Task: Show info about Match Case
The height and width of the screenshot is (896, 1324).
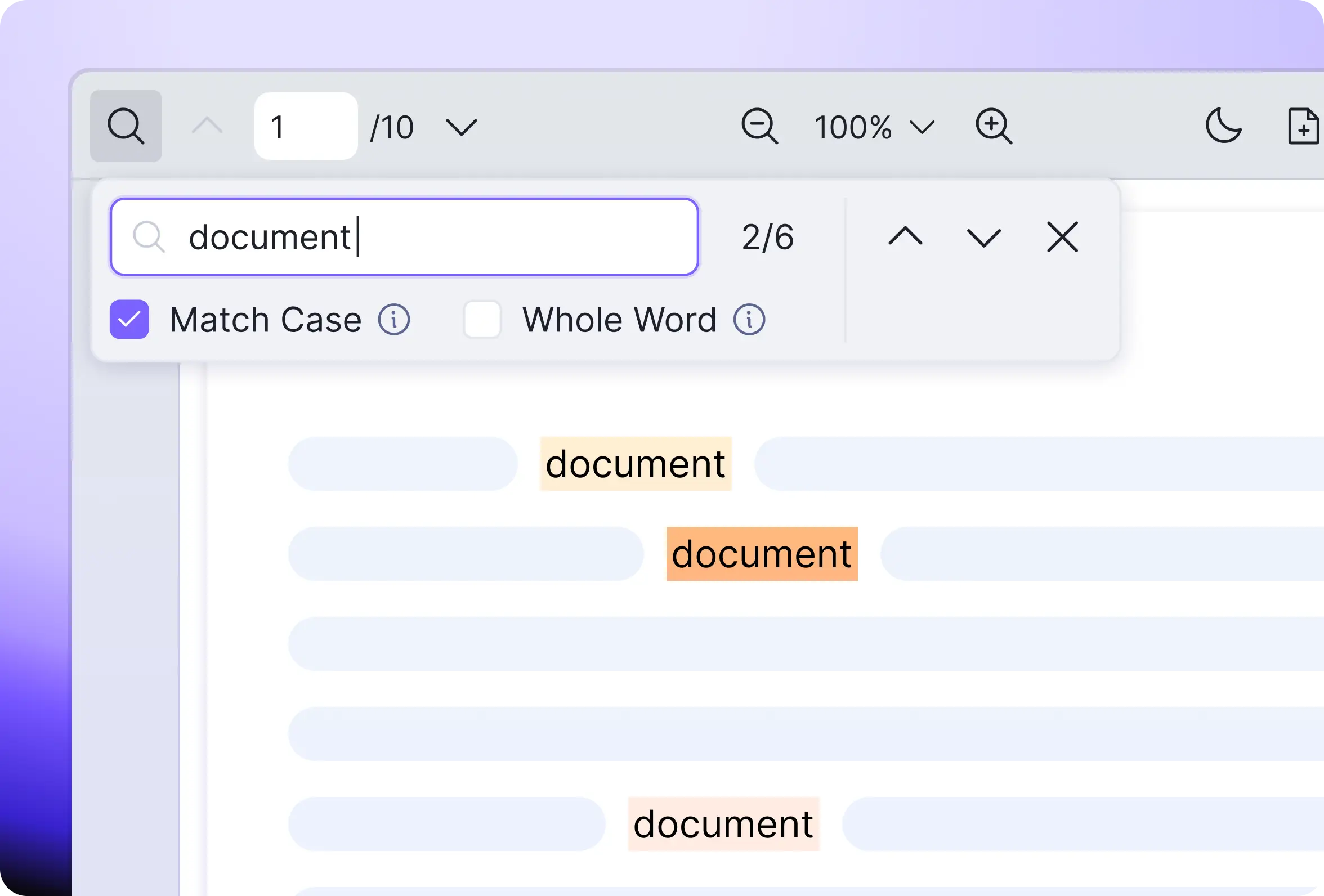Action: pyautogui.click(x=393, y=320)
